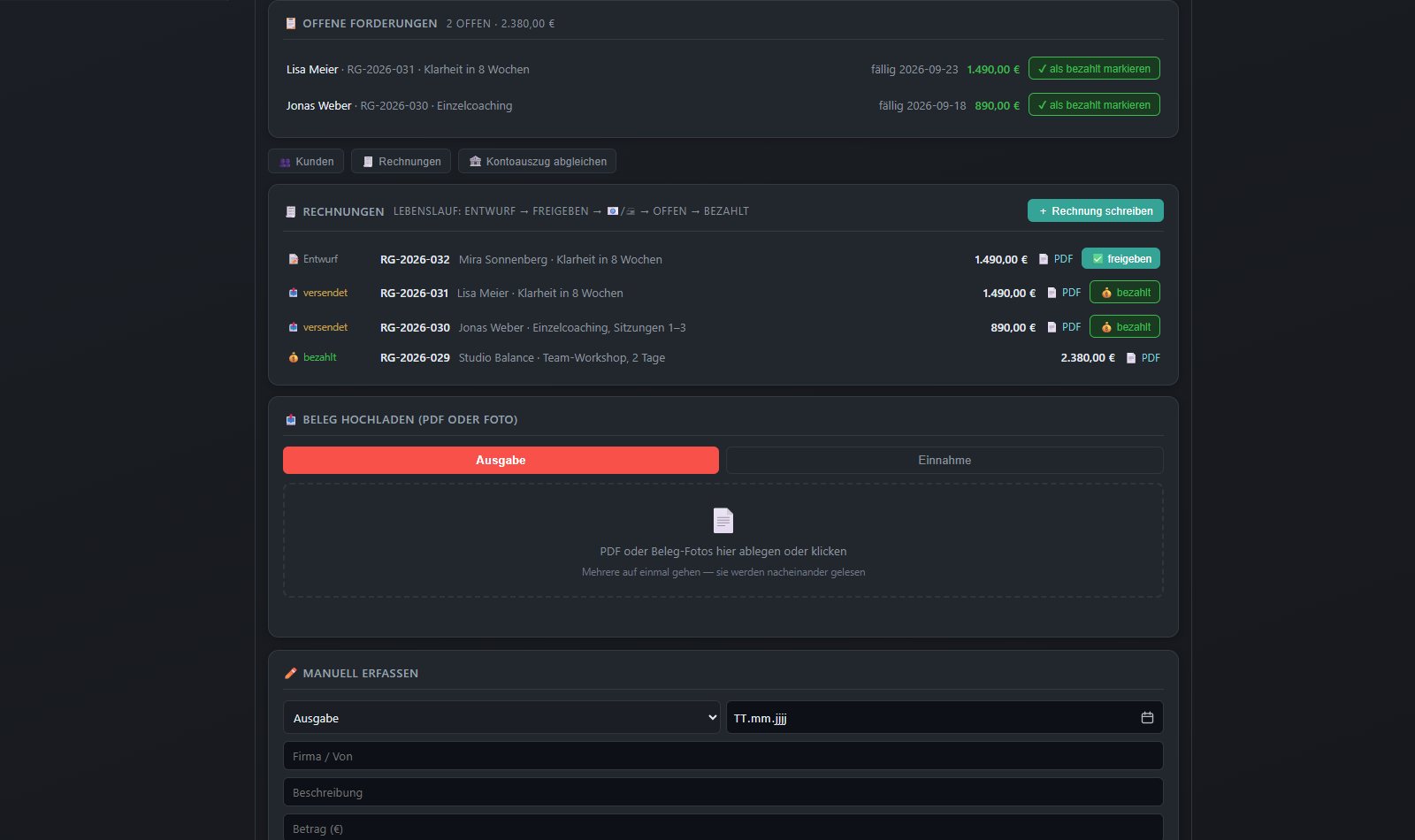Focus the Betrag (€) field
The image size is (1415, 840).
click(x=723, y=829)
